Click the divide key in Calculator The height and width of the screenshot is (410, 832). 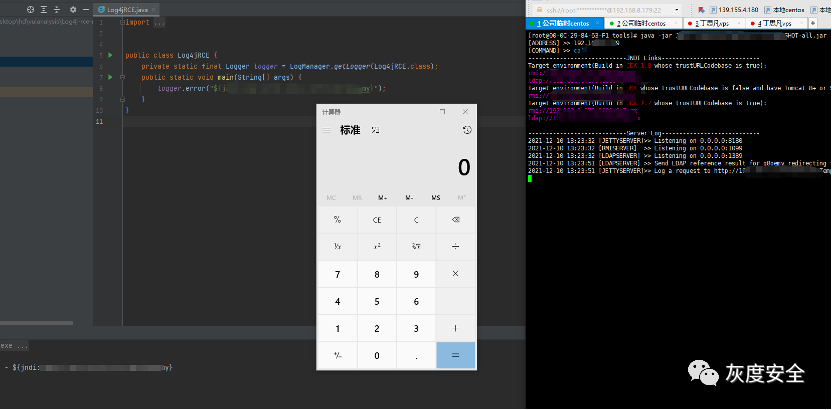(455, 247)
